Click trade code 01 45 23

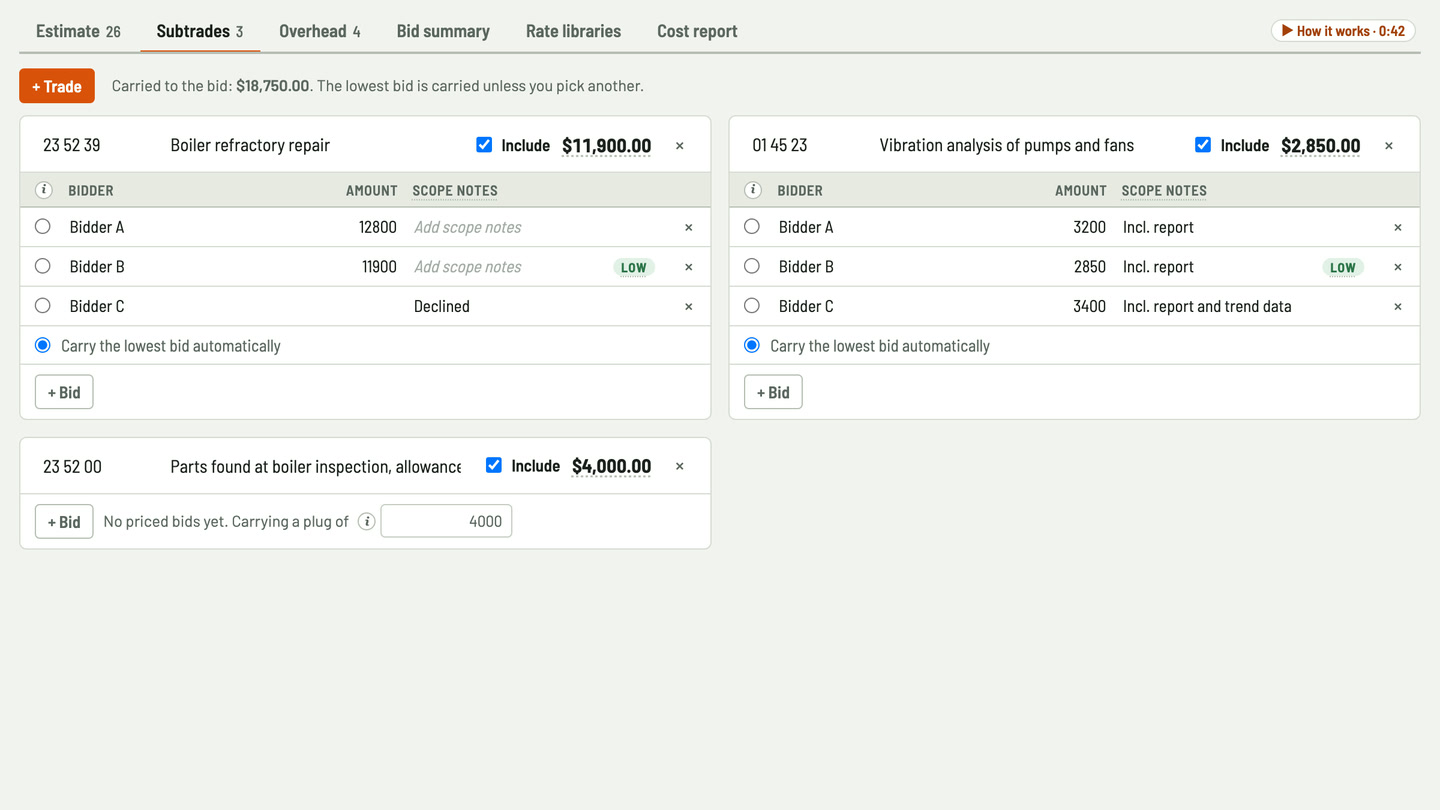(806, 145)
